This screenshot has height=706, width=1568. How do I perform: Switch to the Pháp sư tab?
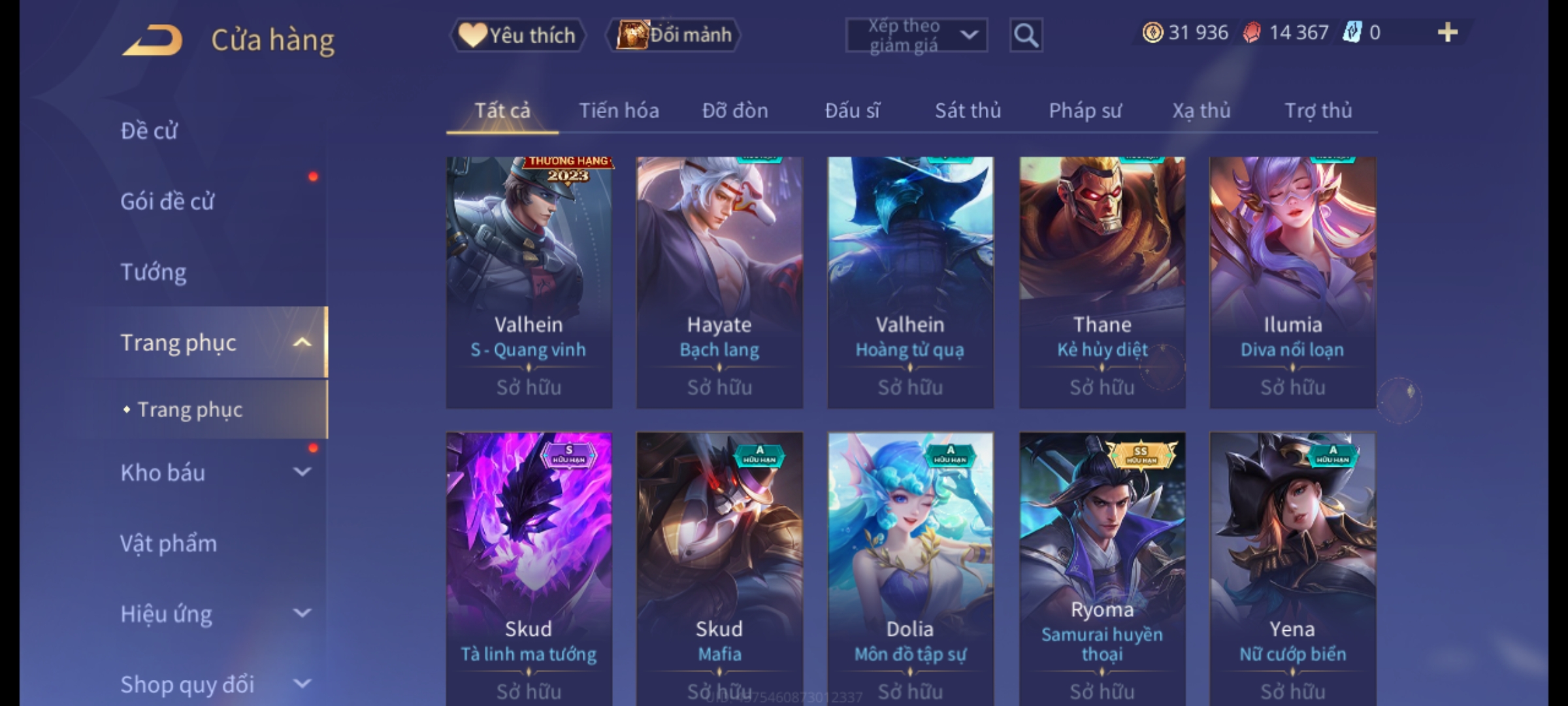pyautogui.click(x=1085, y=110)
